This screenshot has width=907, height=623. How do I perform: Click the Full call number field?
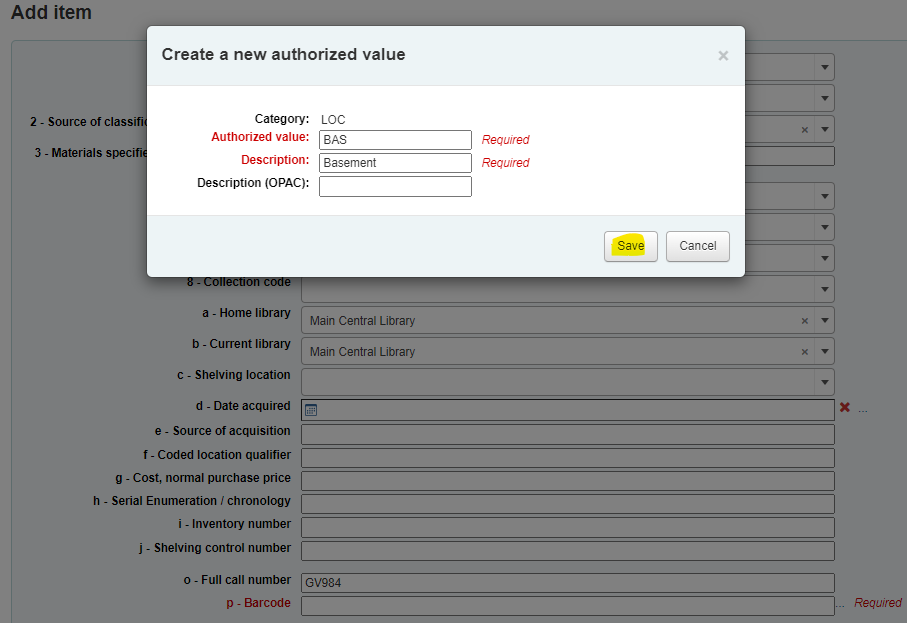click(x=567, y=583)
